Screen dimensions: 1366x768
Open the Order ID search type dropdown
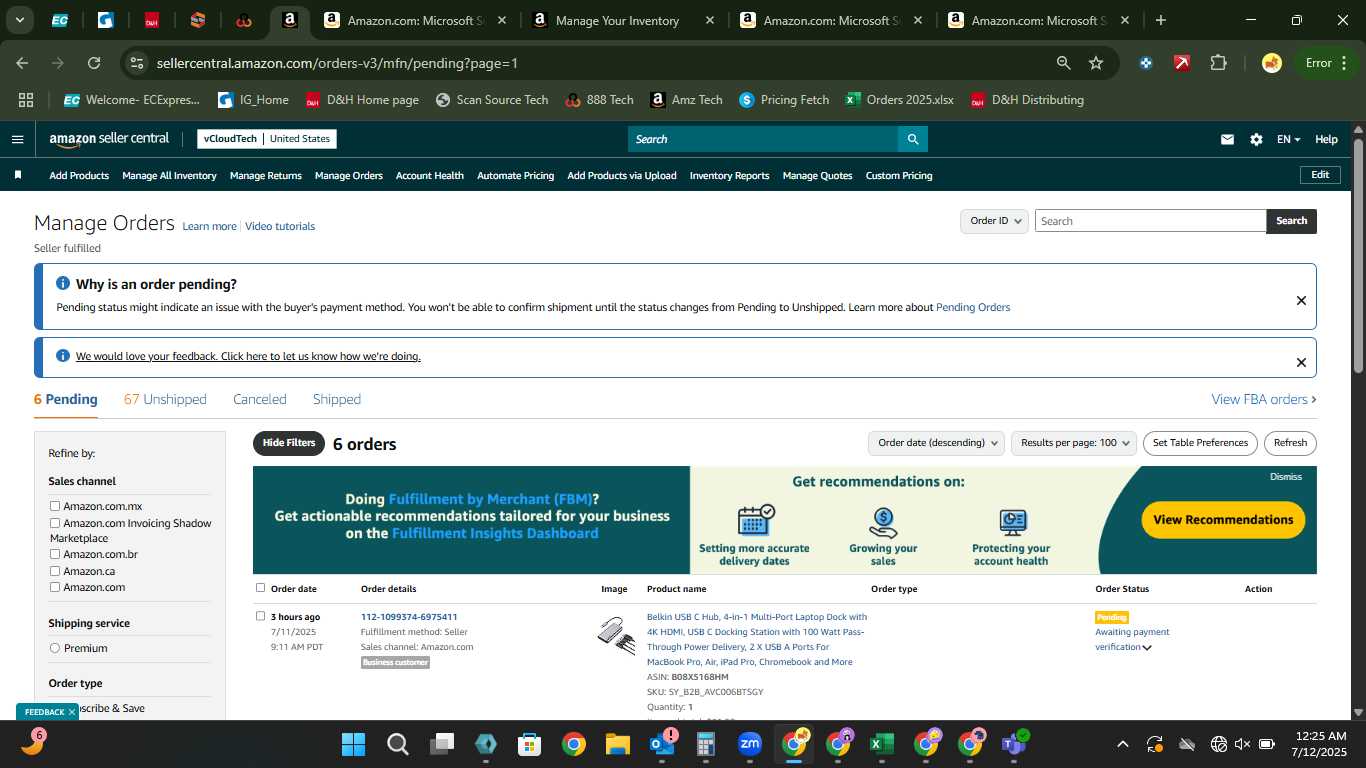click(994, 221)
